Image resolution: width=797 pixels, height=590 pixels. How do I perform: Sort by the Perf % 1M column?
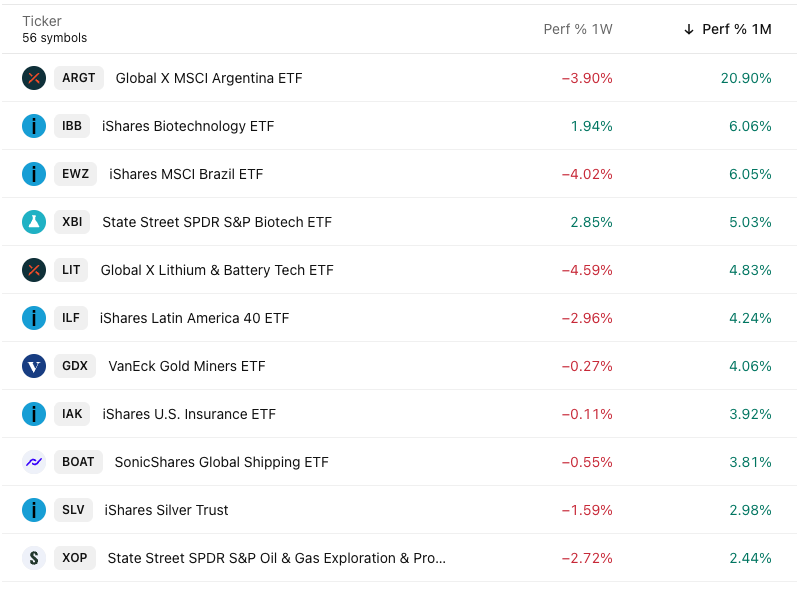point(736,29)
